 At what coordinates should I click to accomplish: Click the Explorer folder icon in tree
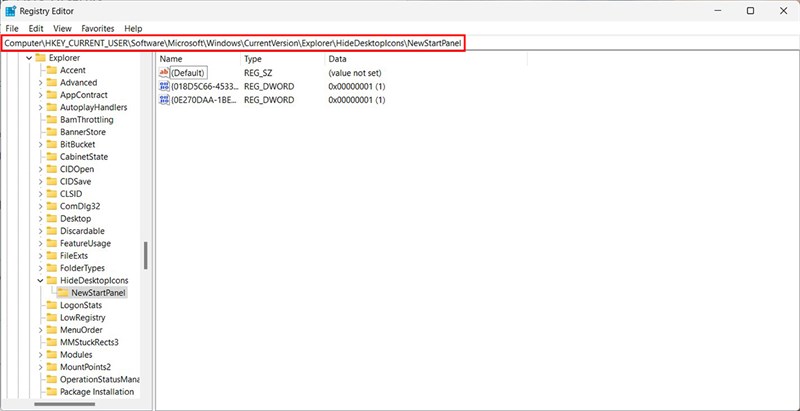(x=40, y=58)
